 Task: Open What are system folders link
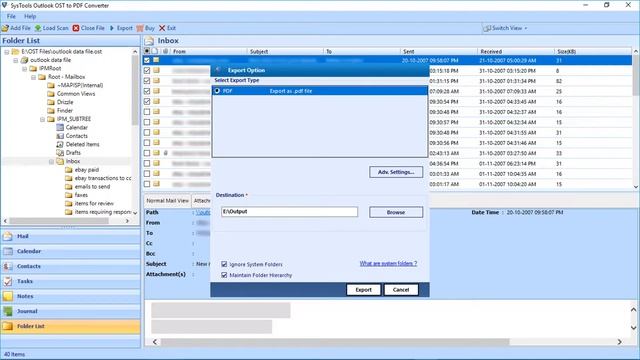tap(388, 264)
